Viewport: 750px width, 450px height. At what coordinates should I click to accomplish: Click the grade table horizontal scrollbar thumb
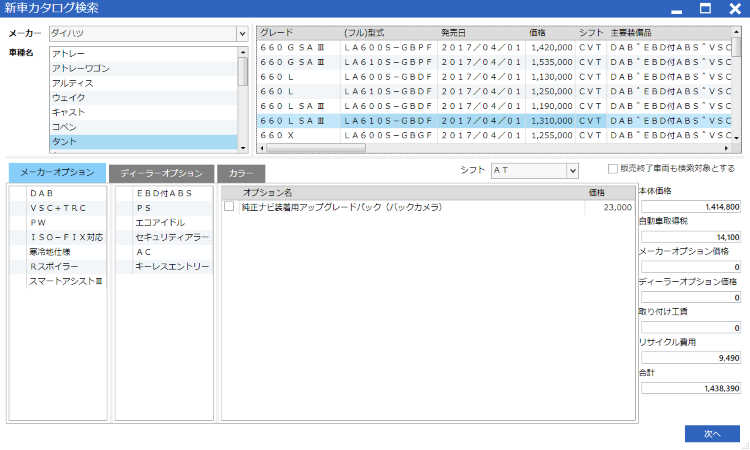[316, 148]
